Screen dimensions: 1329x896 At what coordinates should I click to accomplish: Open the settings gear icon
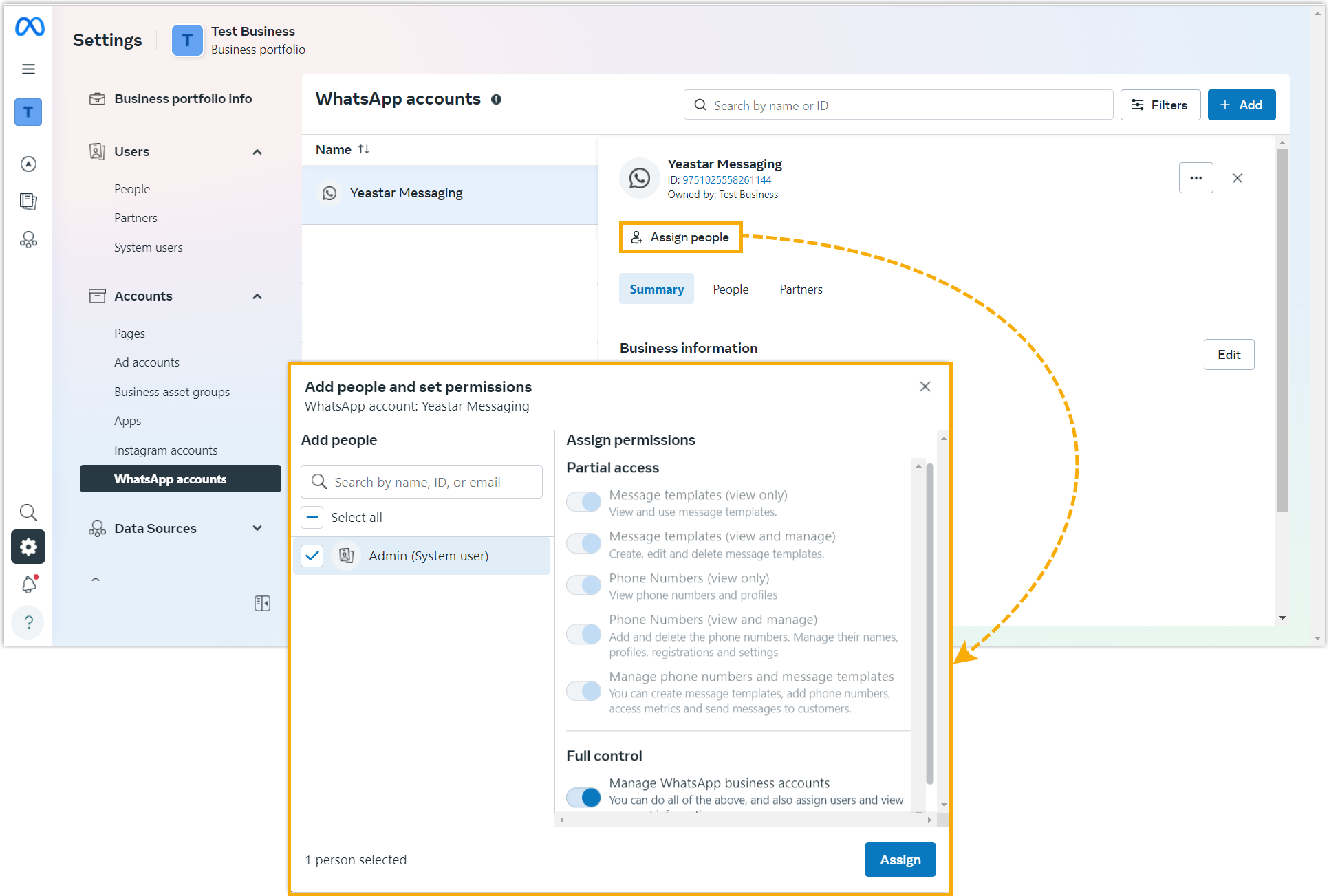coord(28,547)
